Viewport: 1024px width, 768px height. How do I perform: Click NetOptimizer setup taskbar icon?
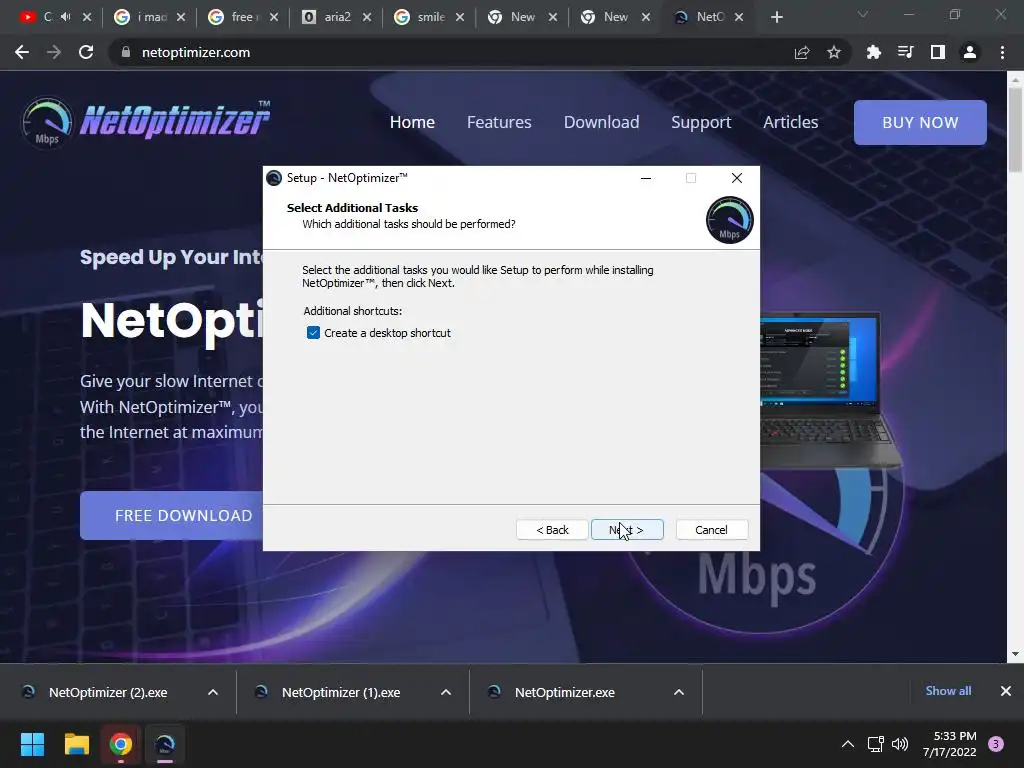165,744
